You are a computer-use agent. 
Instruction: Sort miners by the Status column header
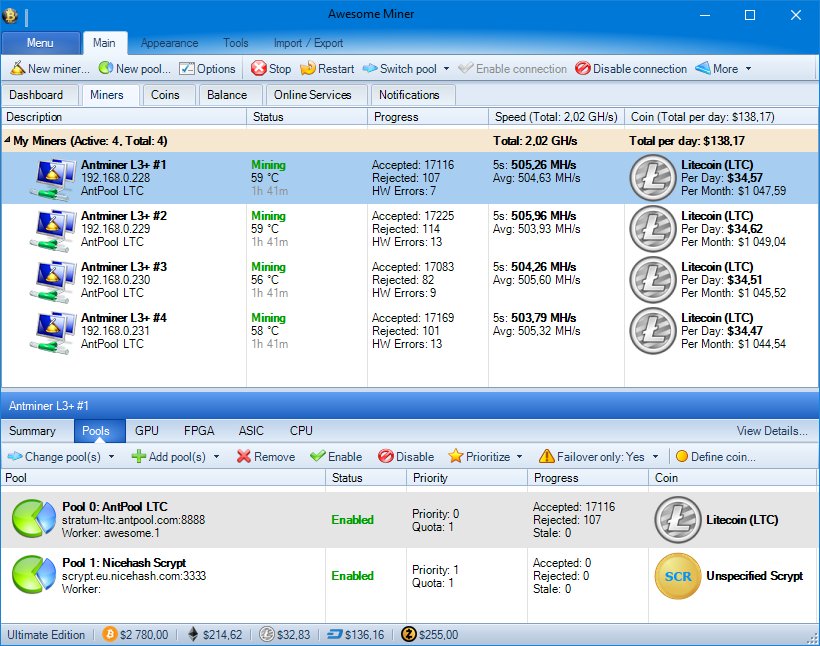tap(307, 117)
